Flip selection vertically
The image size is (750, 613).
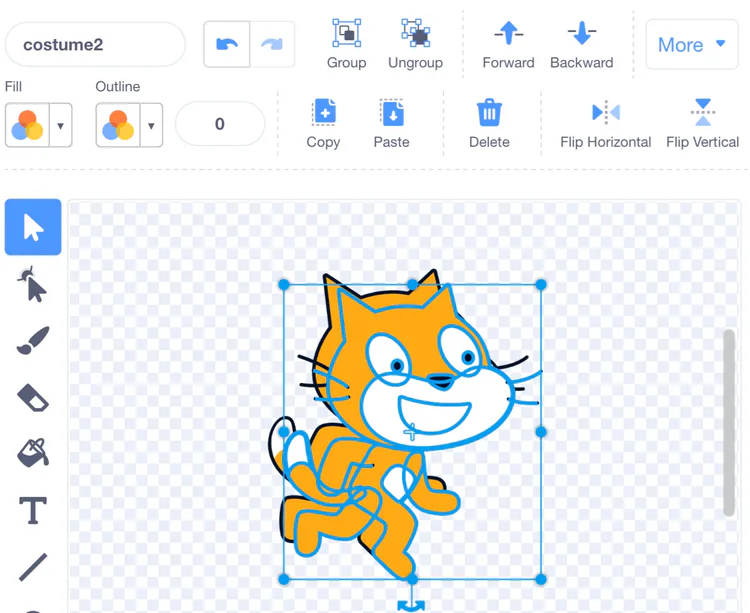click(703, 124)
